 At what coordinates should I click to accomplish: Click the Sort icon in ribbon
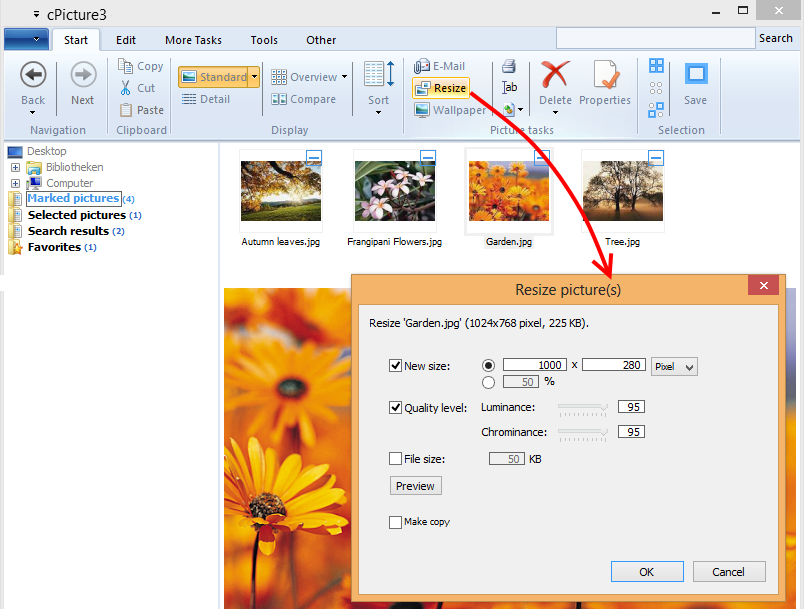[378, 75]
